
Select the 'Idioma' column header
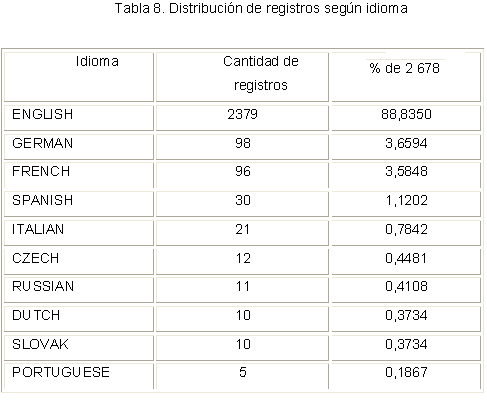point(97,61)
